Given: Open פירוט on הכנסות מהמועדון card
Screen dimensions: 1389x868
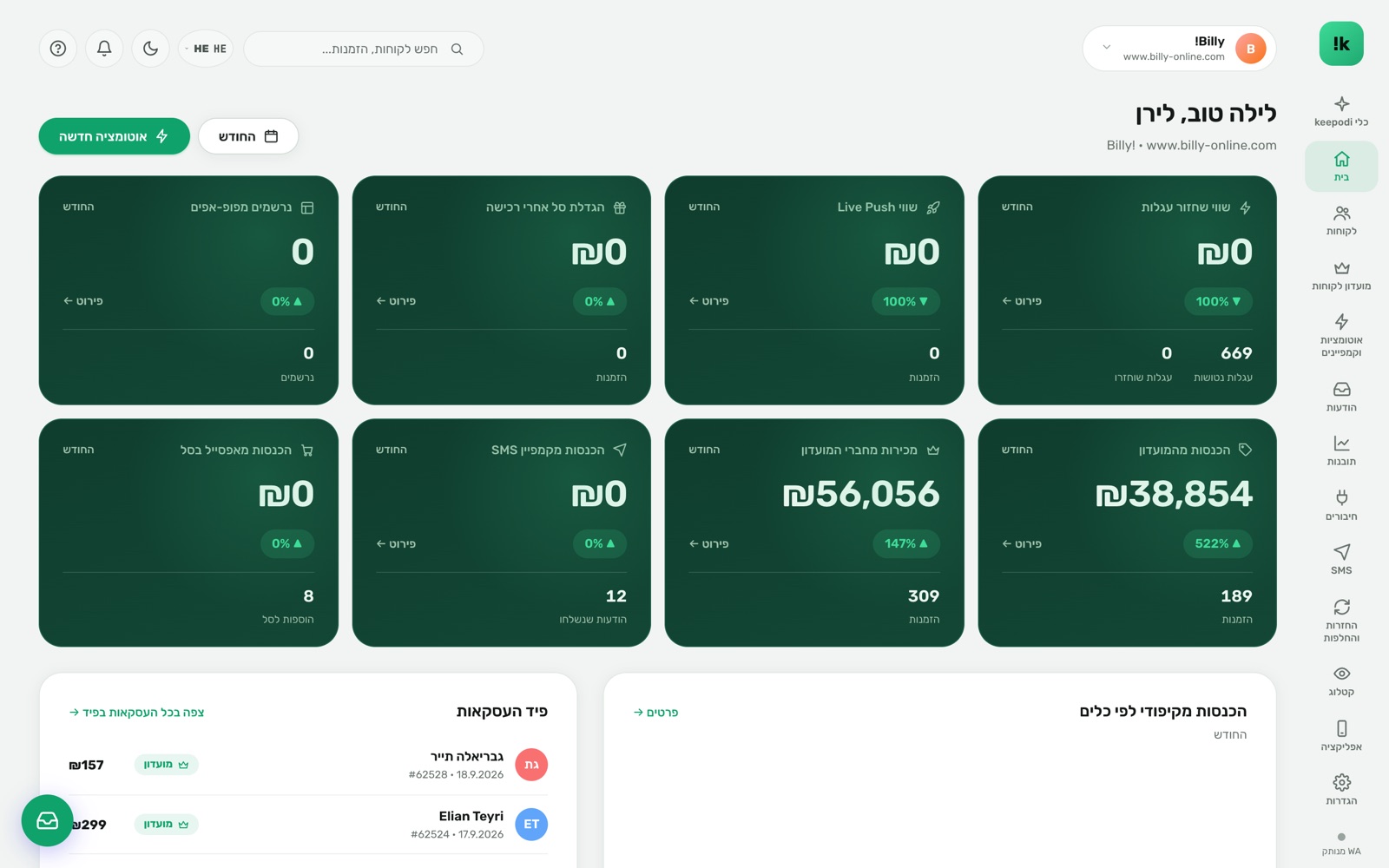Looking at the screenshot, I should (x=1022, y=543).
